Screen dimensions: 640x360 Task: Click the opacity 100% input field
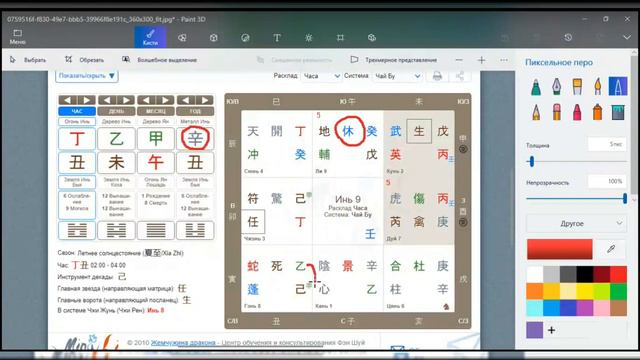click(x=607, y=181)
